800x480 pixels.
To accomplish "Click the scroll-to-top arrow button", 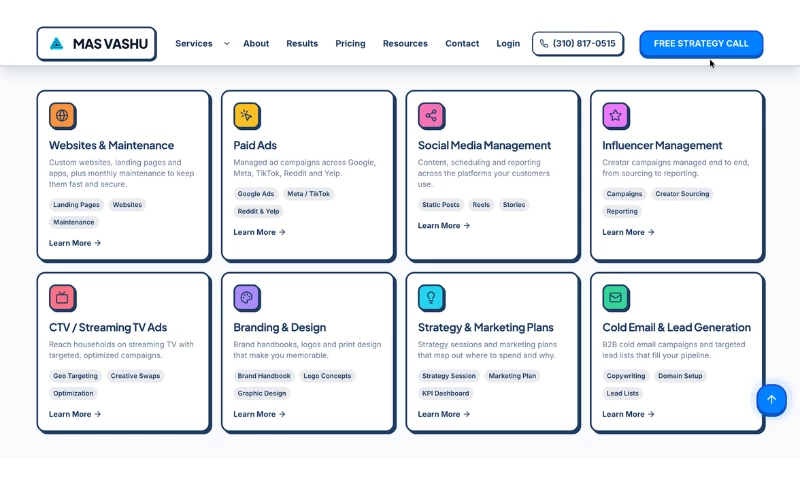I will 771,400.
